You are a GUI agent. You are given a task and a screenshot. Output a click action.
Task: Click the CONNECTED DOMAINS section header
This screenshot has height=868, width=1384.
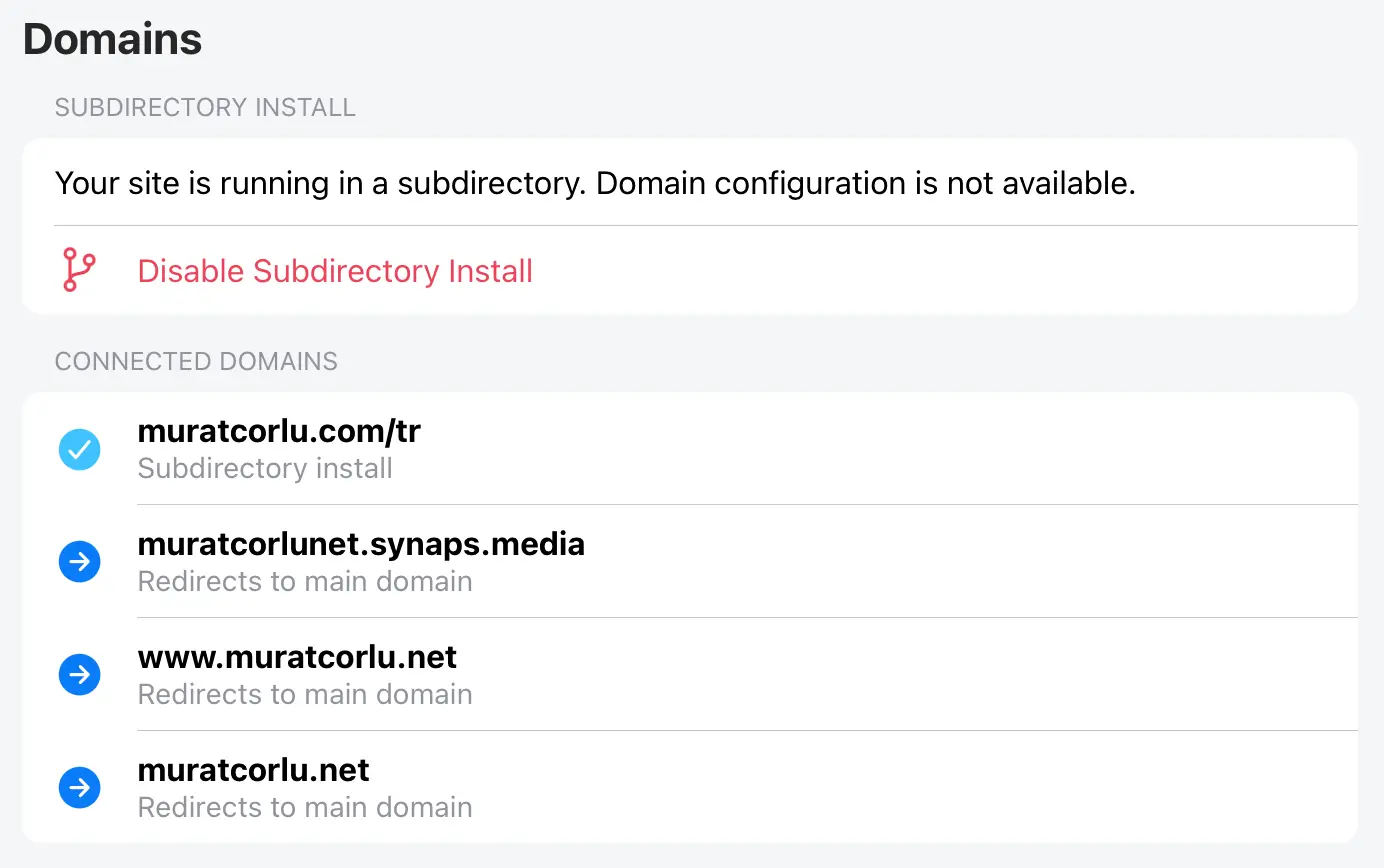point(196,361)
